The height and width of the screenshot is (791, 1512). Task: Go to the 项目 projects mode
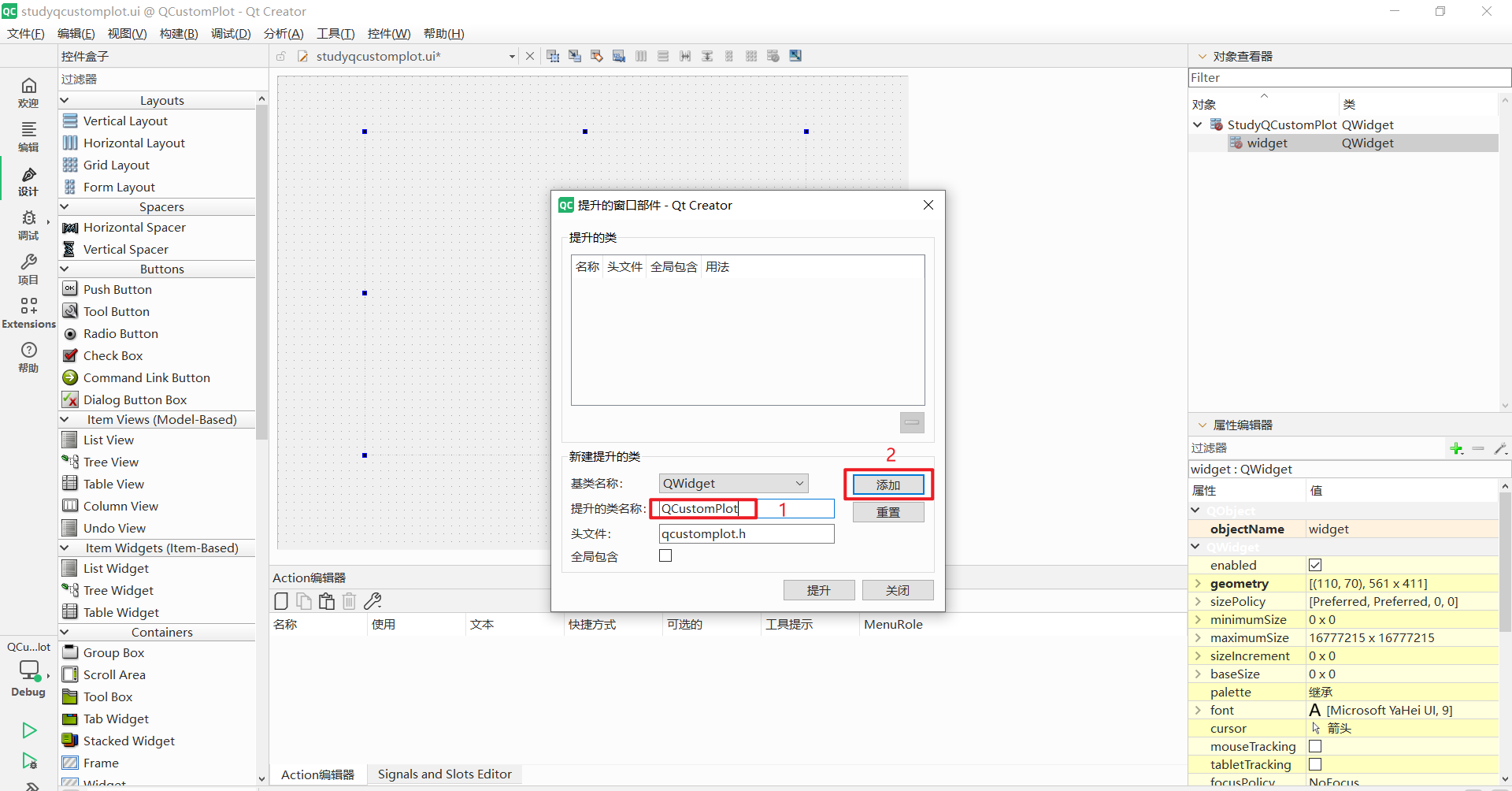[x=28, y=269]
